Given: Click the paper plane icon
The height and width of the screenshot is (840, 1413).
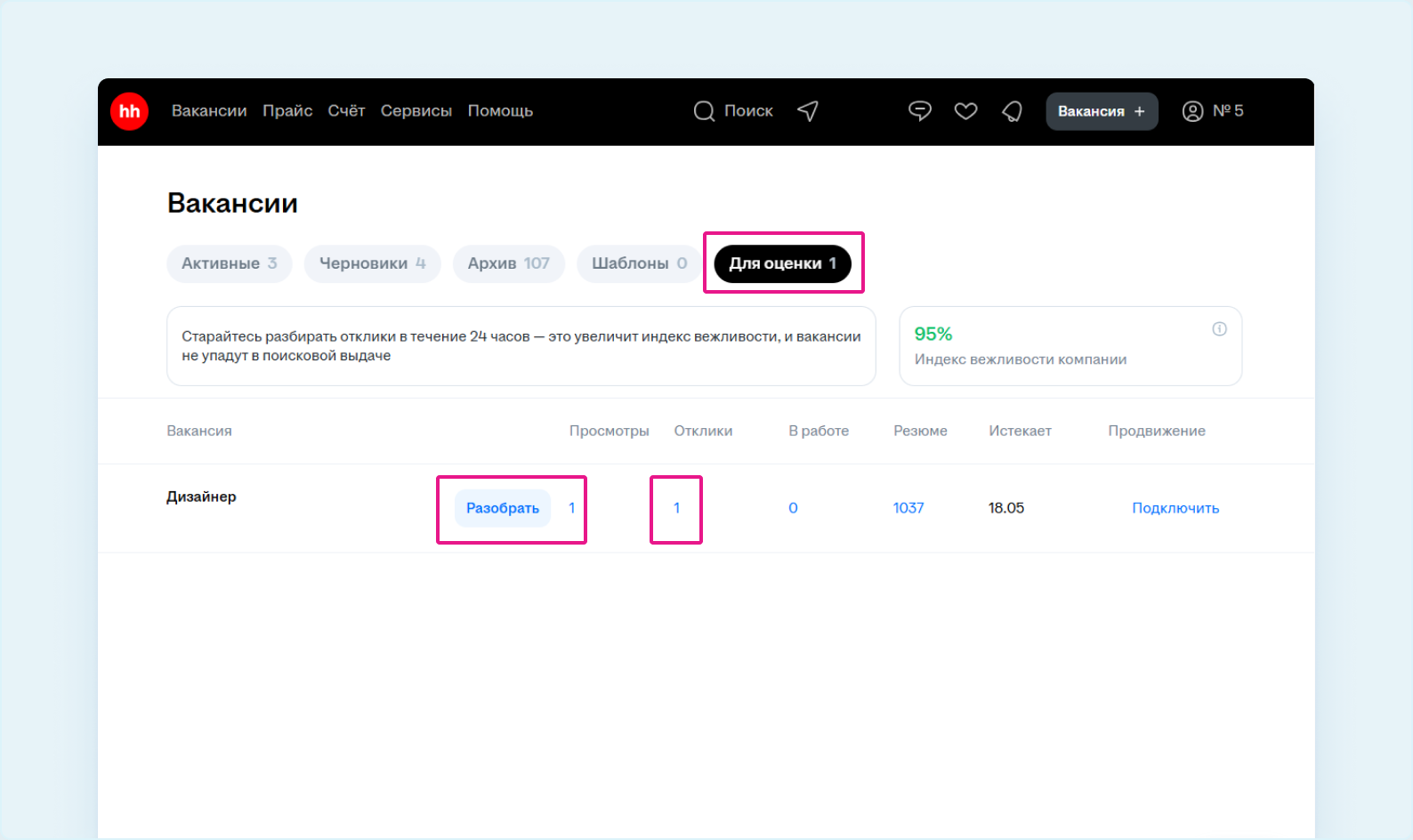Looking at the screenshot, I should click(808, 111).
